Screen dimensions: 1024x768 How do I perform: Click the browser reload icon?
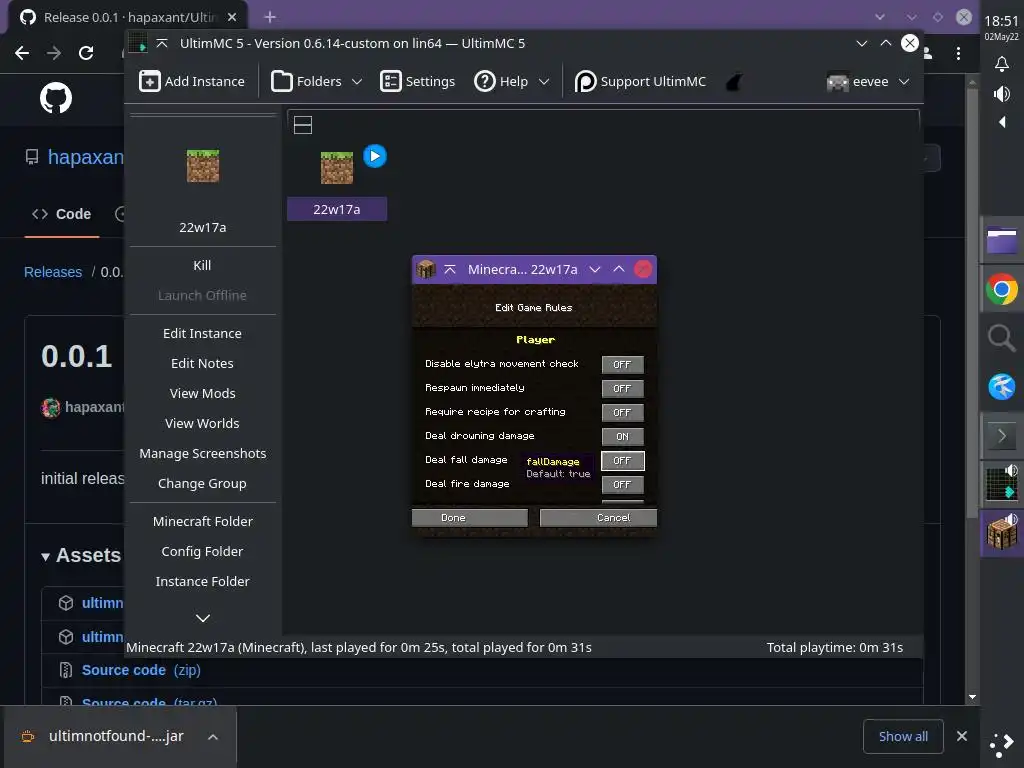[86, 53]
